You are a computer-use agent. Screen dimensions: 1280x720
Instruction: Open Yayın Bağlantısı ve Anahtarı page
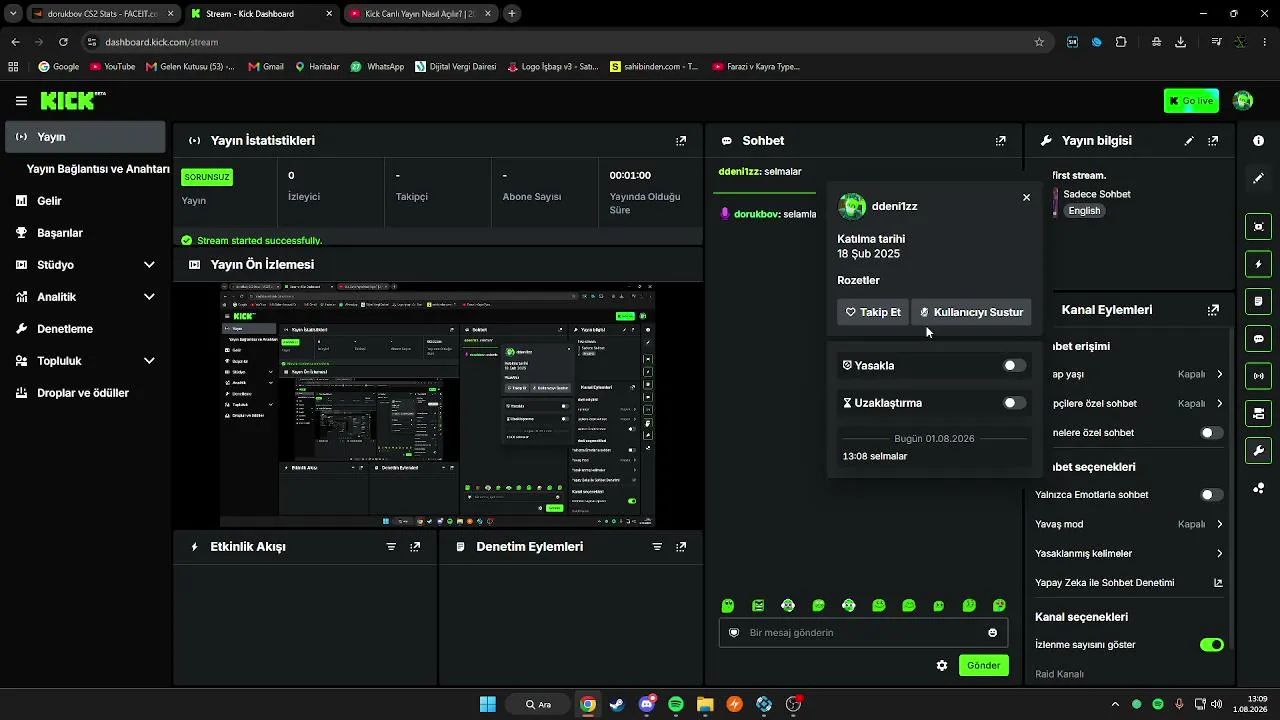coord(98,169)
